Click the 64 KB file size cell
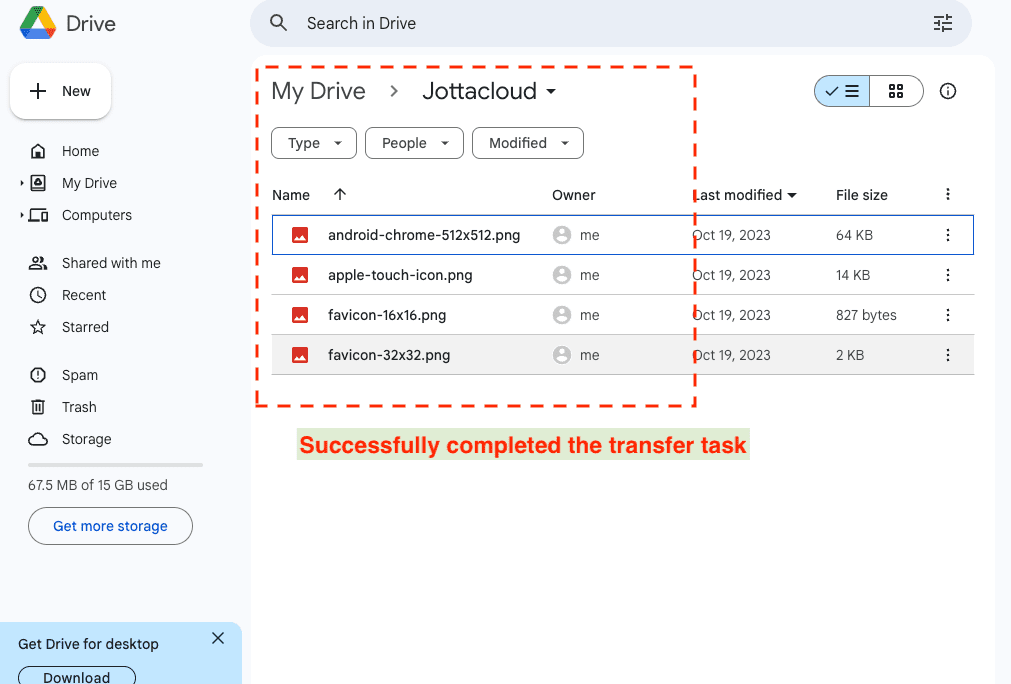 (x=854, y=235)
